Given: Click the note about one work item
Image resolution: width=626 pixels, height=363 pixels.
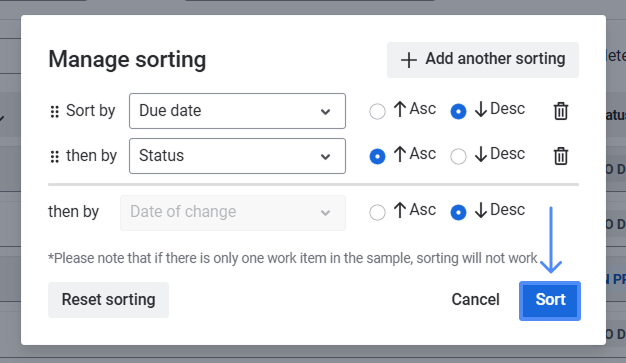Looking at the screenshot, I should pos(293,258).
